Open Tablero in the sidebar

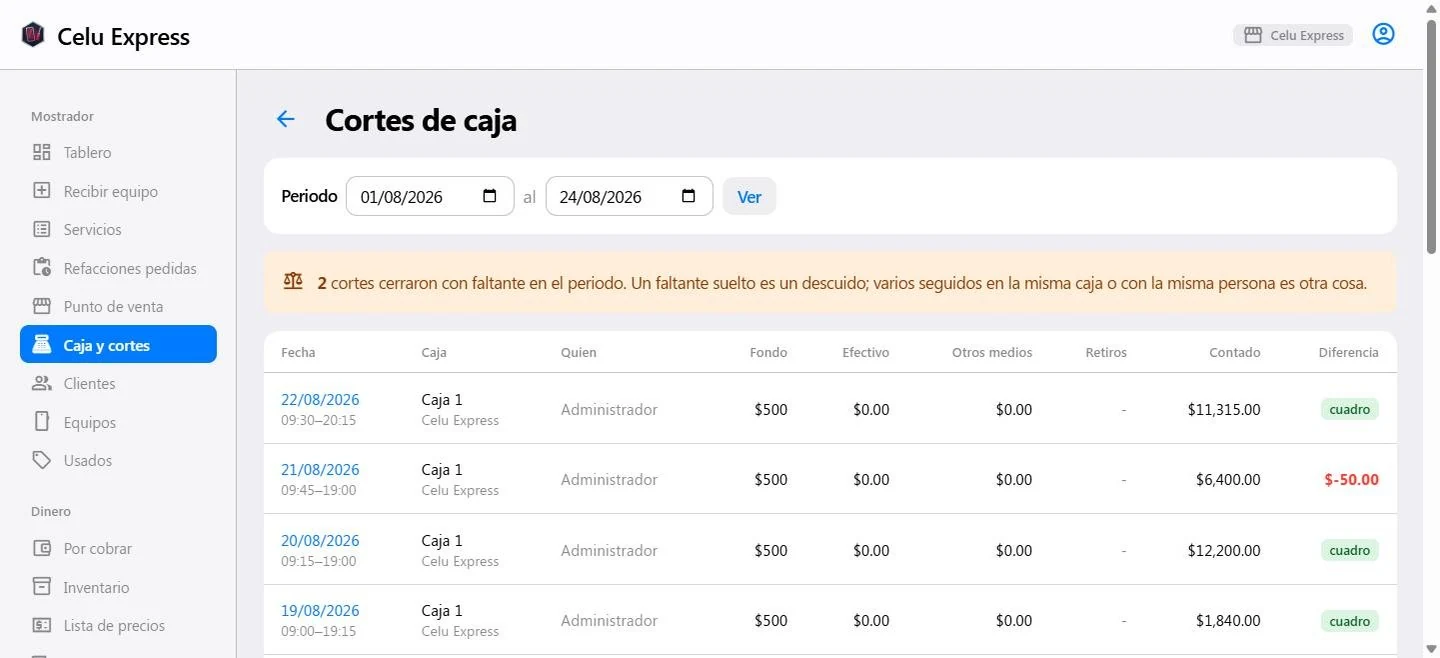(118, 153)
